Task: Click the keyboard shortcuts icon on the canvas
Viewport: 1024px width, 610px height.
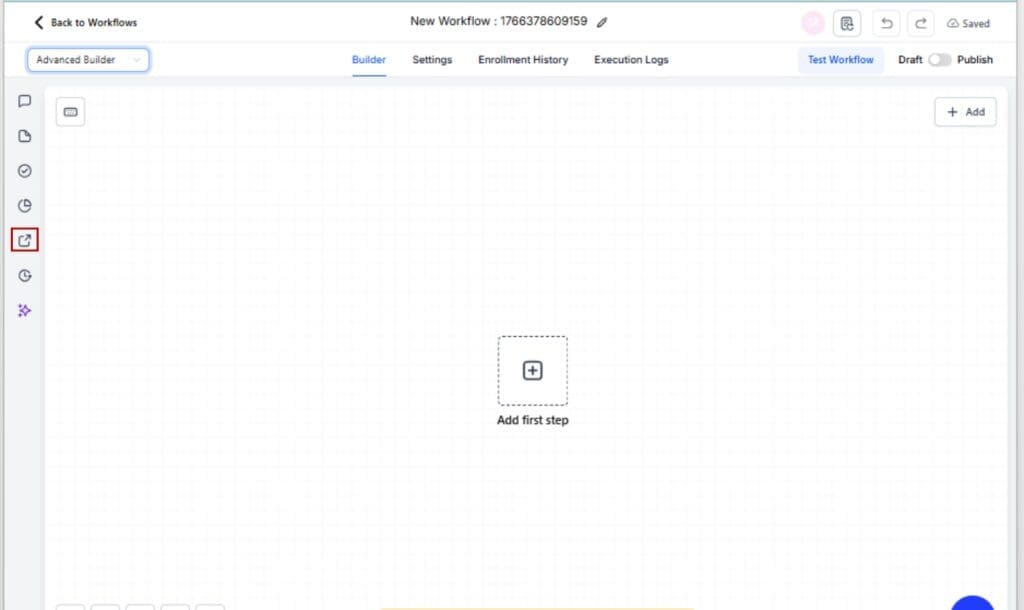Action: click(69, 111)
